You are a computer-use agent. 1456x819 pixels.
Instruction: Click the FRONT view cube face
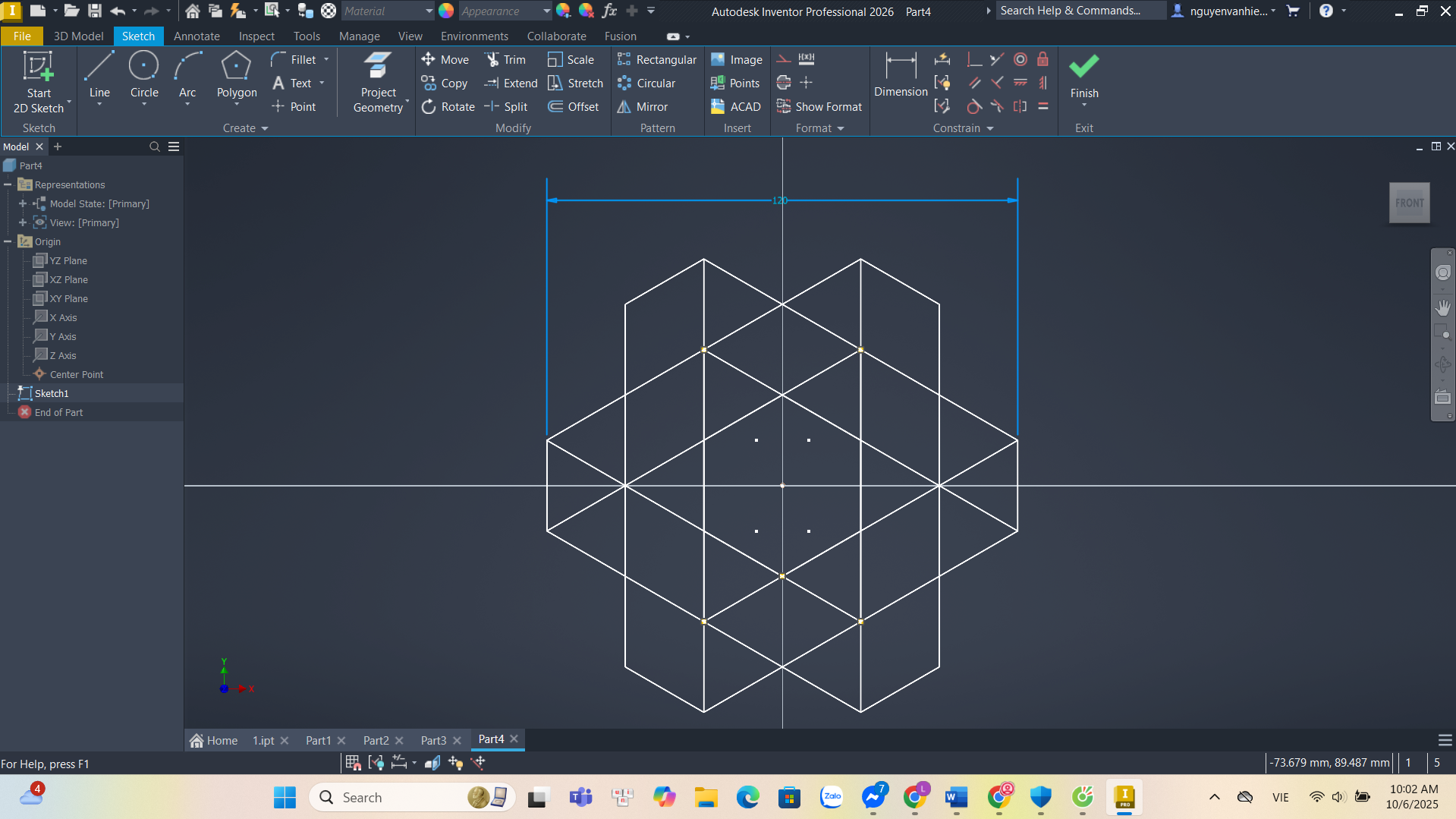(x=1409, y=203)
